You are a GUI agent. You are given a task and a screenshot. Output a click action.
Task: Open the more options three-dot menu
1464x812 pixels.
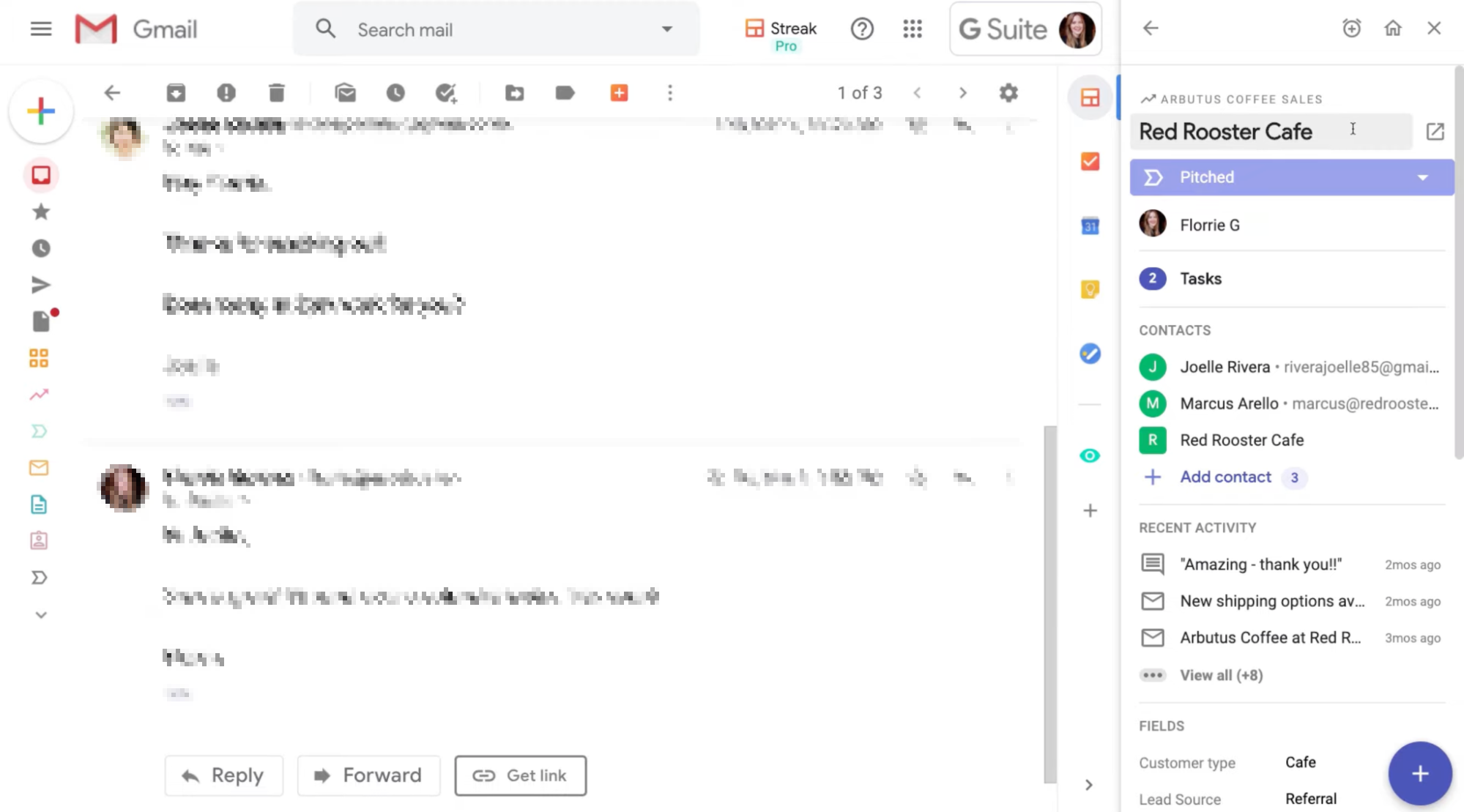[x=670, y=93]
